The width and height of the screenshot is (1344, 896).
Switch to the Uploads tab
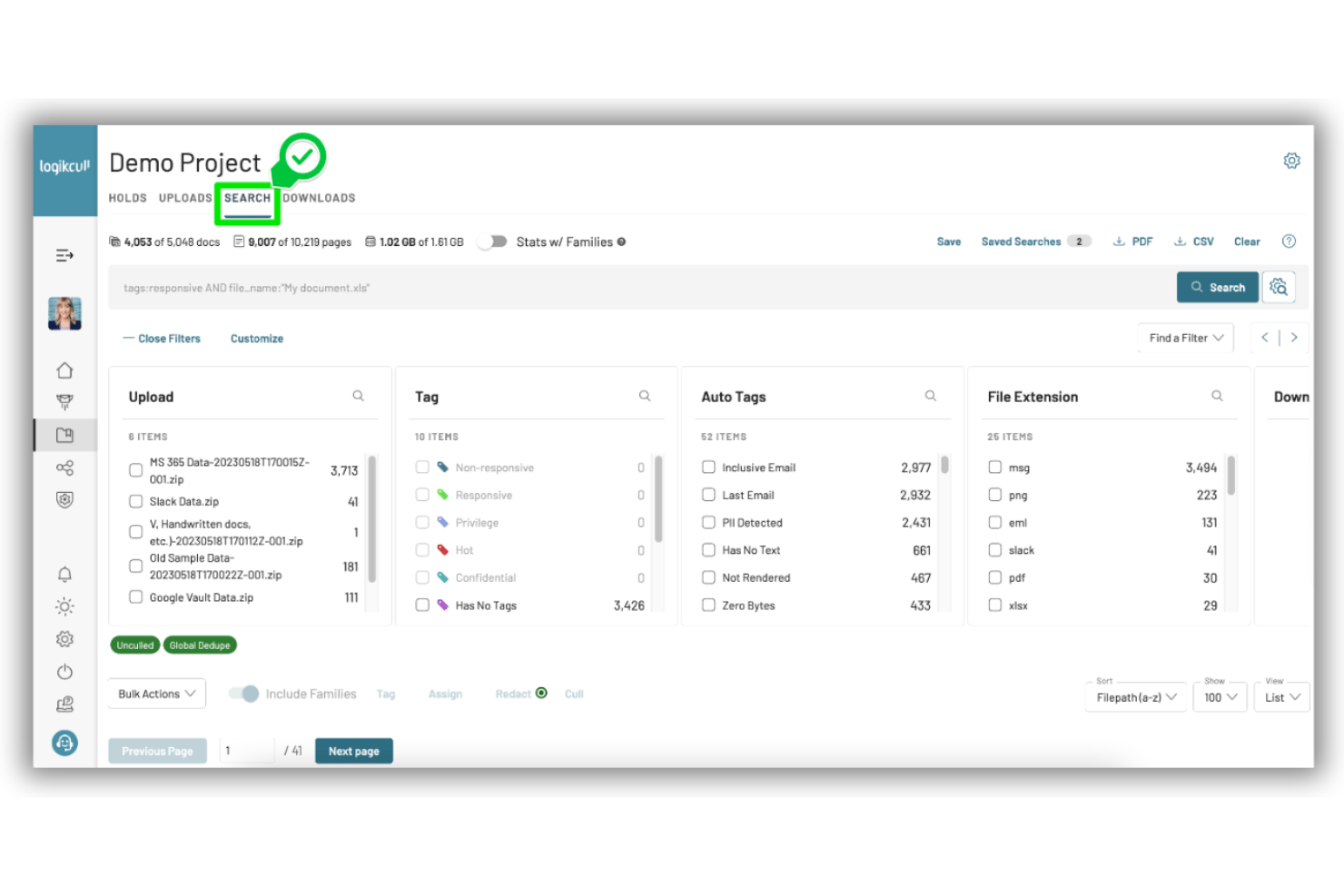click(x=185, y=198)
